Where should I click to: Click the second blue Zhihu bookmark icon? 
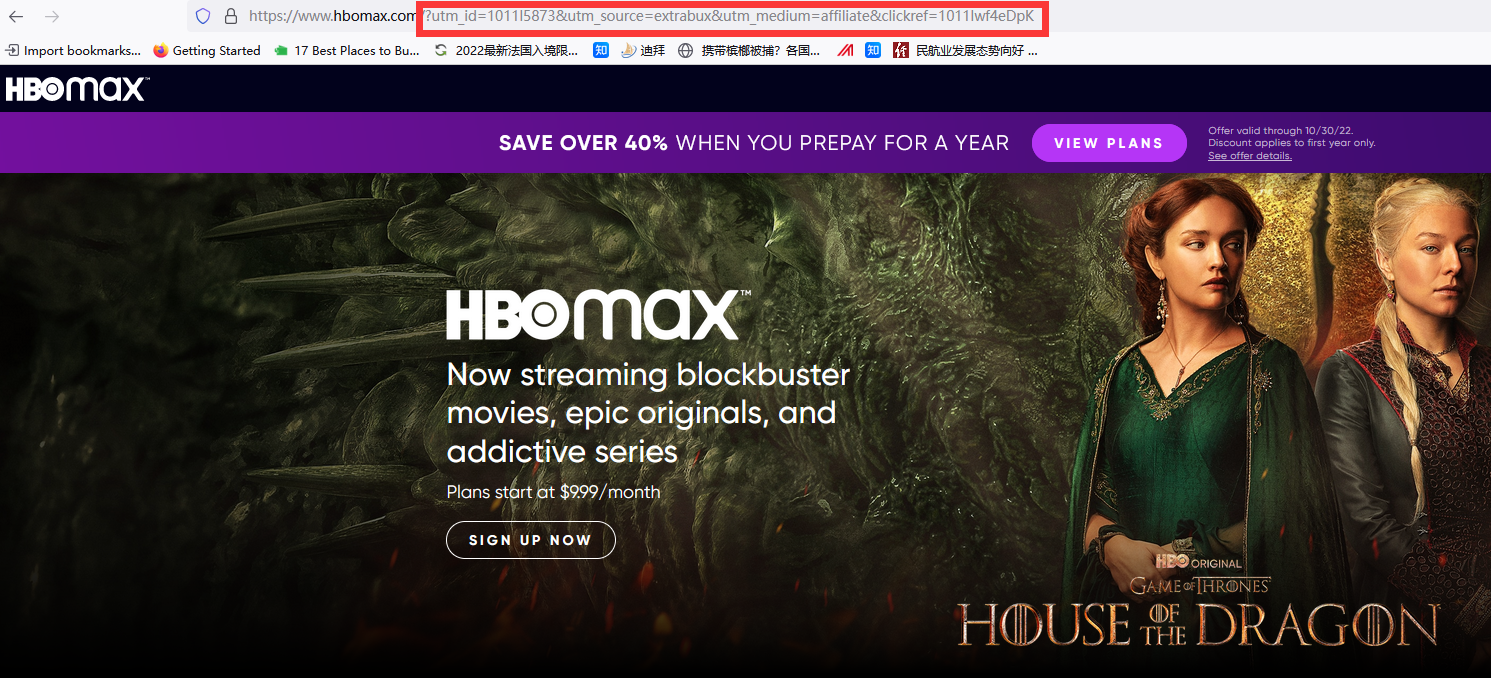871,50
